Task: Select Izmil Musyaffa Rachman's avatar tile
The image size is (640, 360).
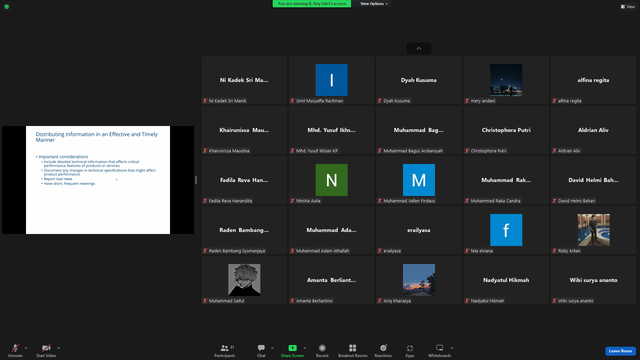Action: [x=331, y=80]
